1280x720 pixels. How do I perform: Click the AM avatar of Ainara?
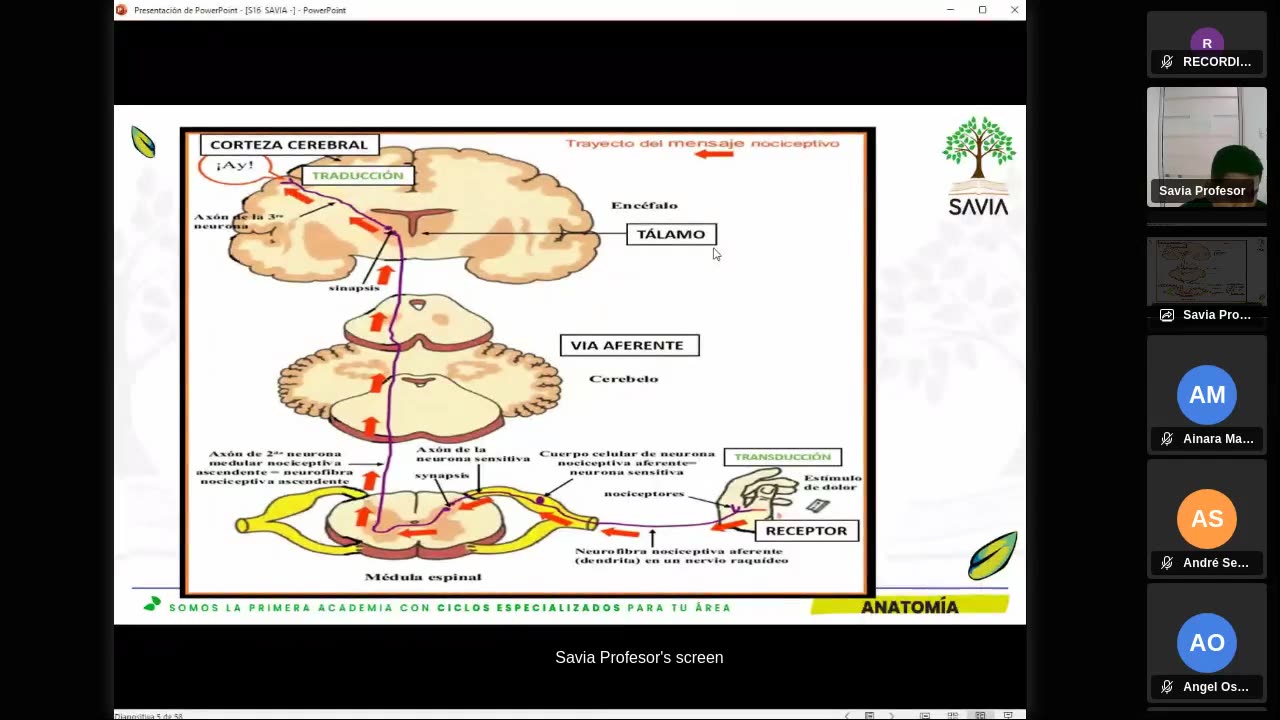click(1207, 395)
